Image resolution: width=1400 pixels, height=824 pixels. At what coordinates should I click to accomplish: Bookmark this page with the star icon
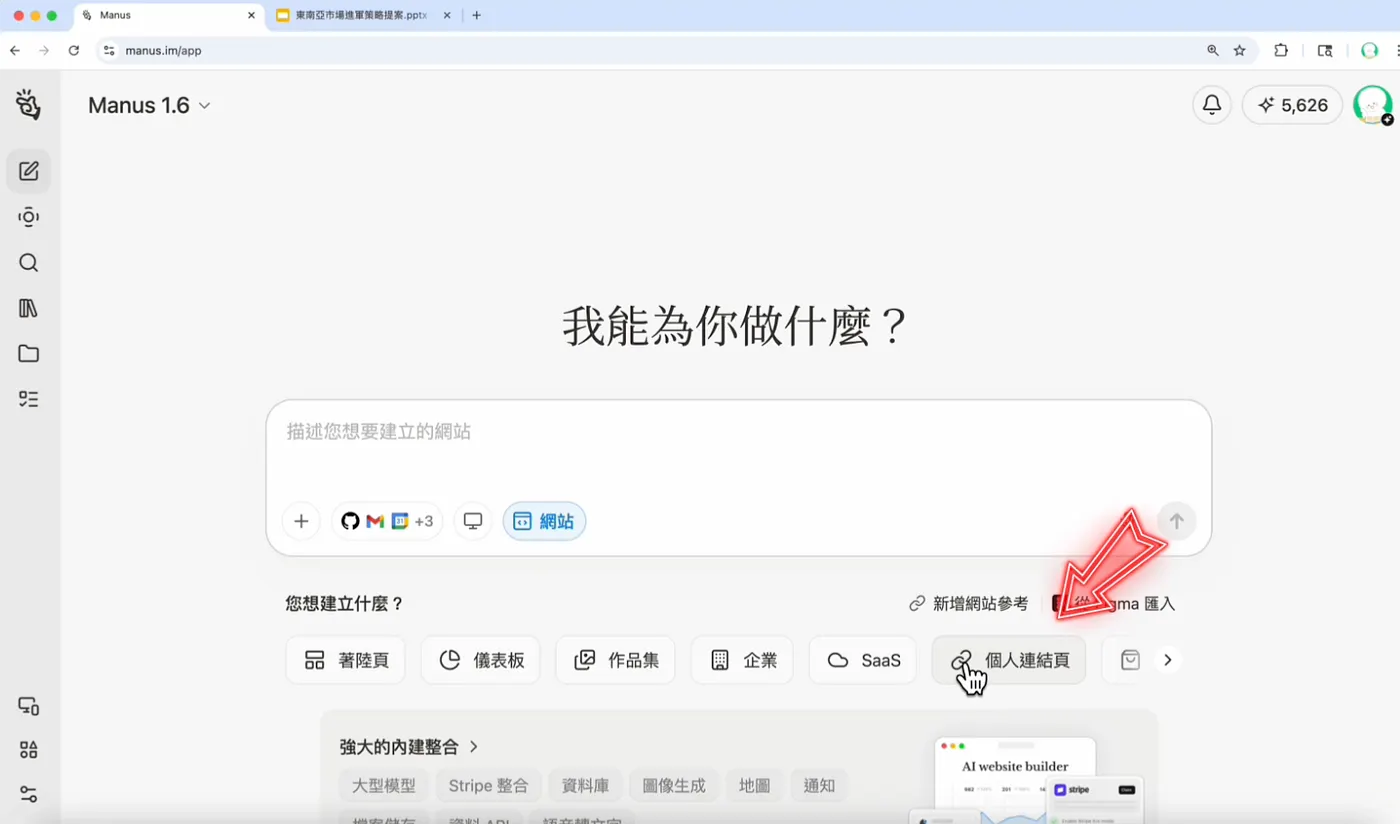(x=1240, y=50)
